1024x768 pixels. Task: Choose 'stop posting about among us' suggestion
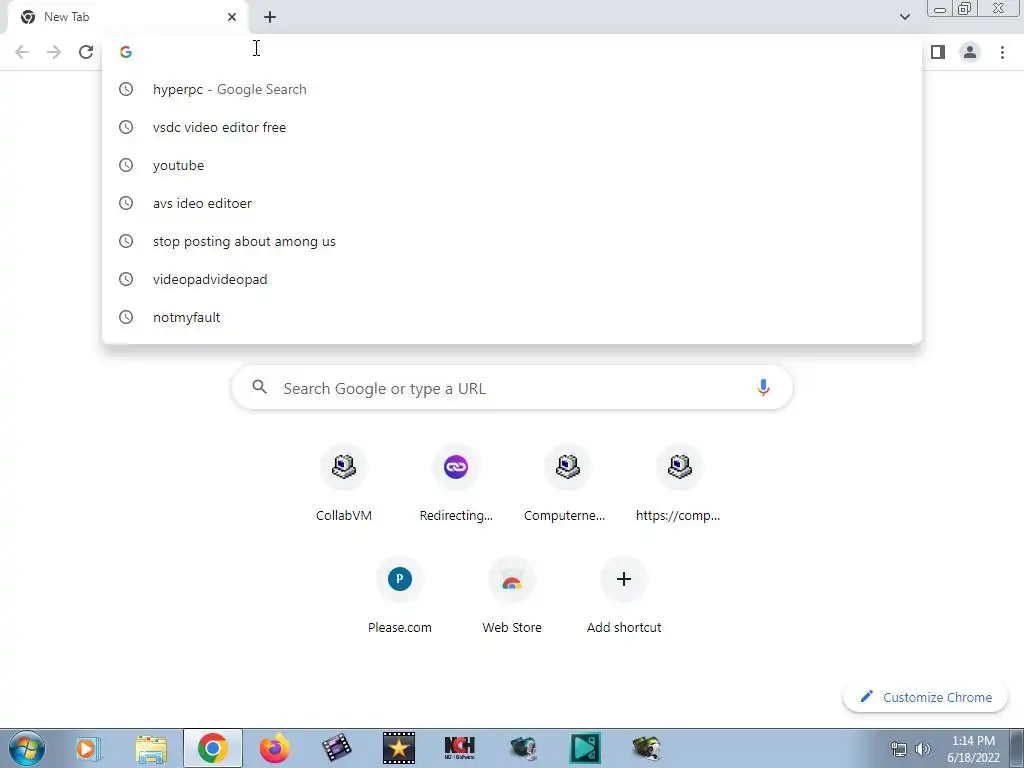click(512, 241)
